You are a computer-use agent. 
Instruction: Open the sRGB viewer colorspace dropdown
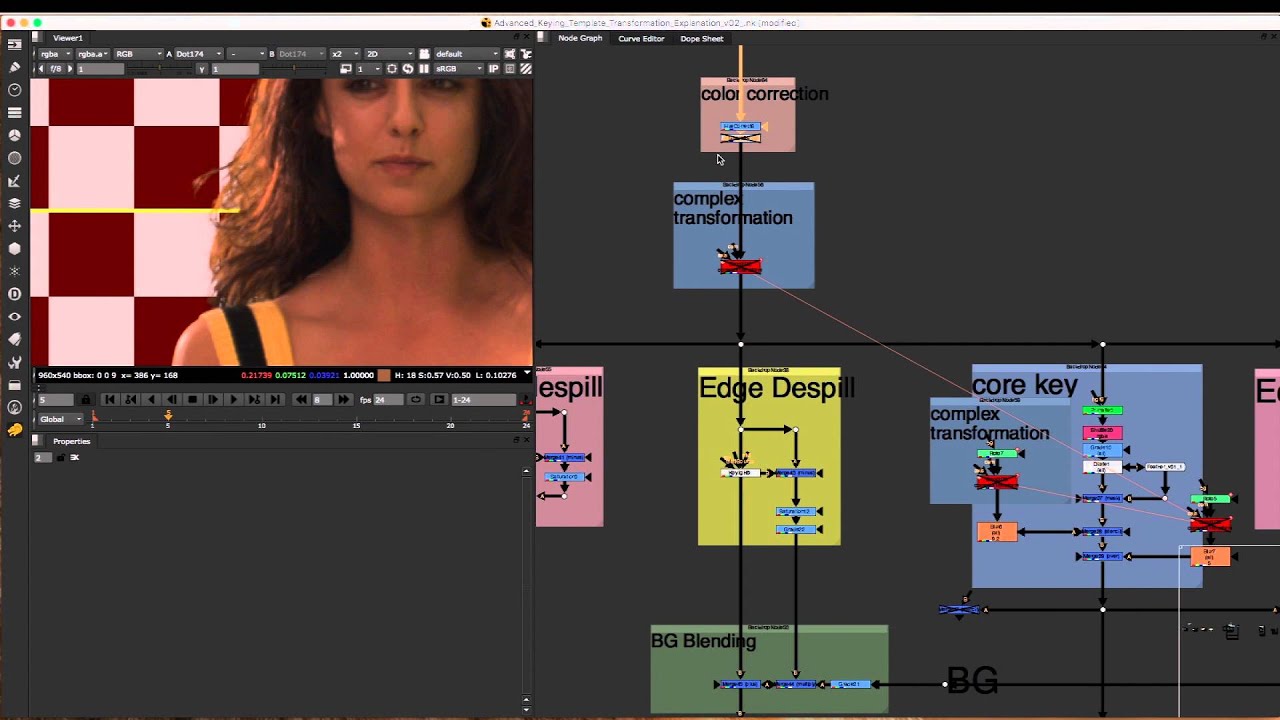tap(457, 69)
